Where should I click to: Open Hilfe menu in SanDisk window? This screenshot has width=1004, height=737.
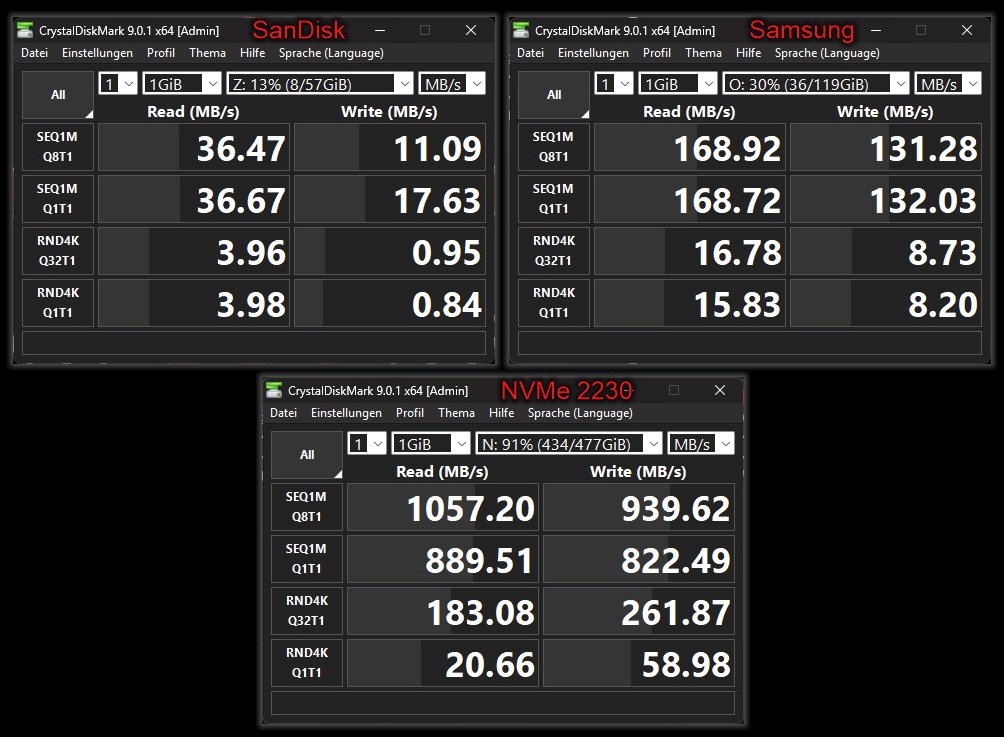(x=252, y=53)
